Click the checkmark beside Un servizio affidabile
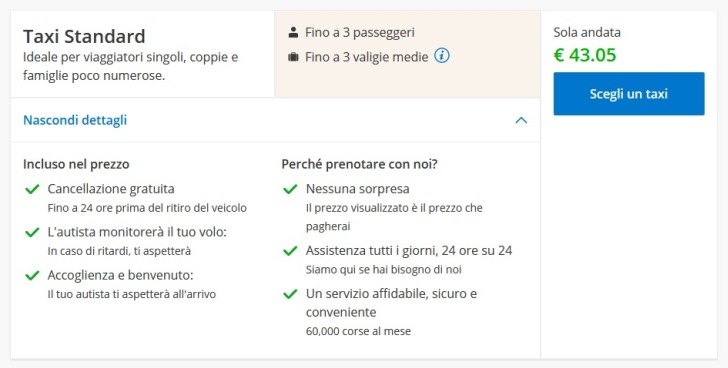The height and width of the screenshot is (368, 728). (290, 294)
